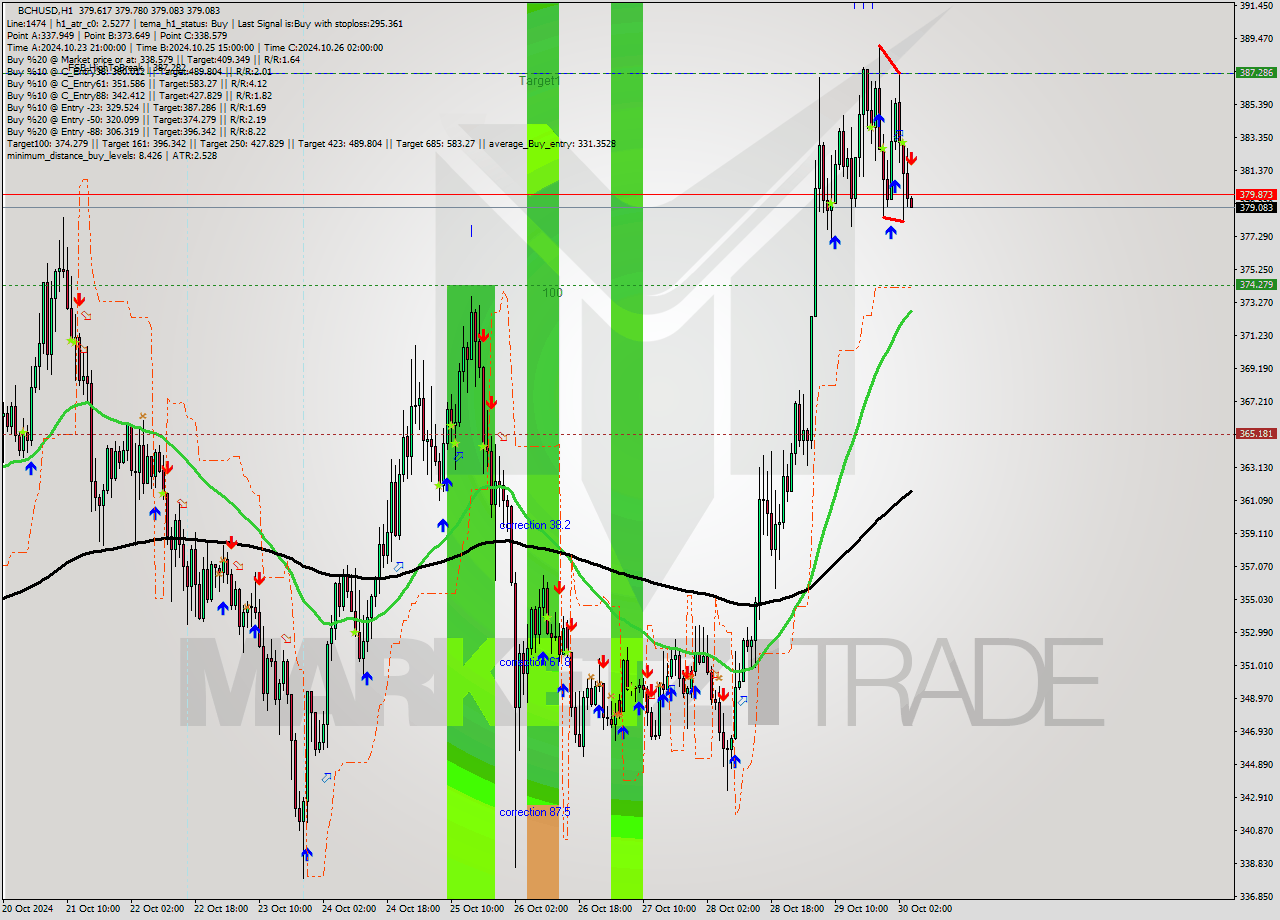Click the '22 Oct 18:00' time label

pyautogui.click(x=220, y=909)
